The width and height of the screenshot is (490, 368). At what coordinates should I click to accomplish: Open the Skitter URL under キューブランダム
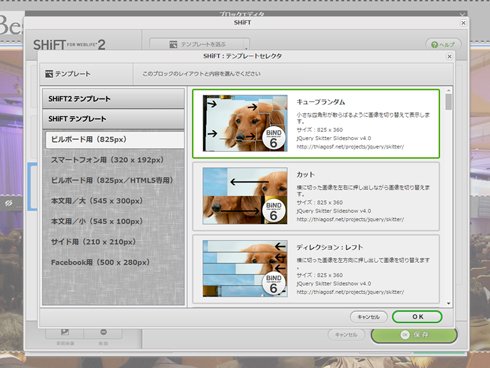350,147
